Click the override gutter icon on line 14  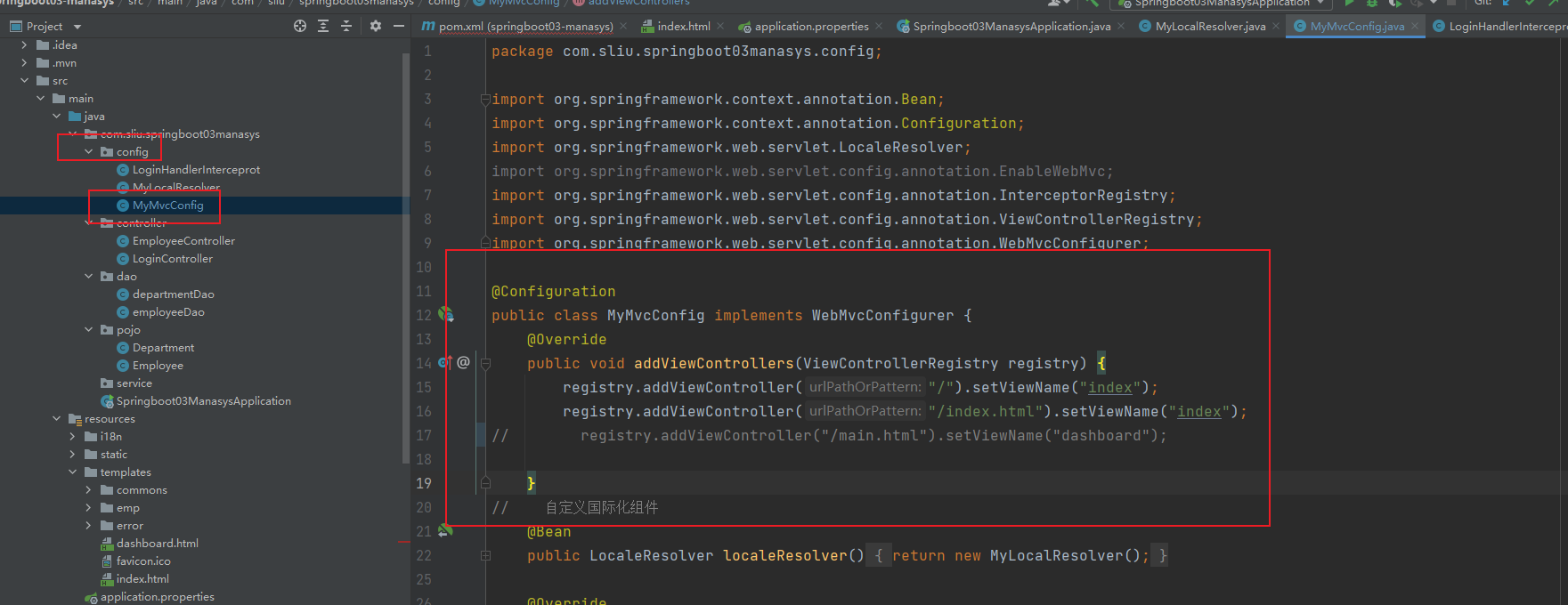tap(445, 363)
